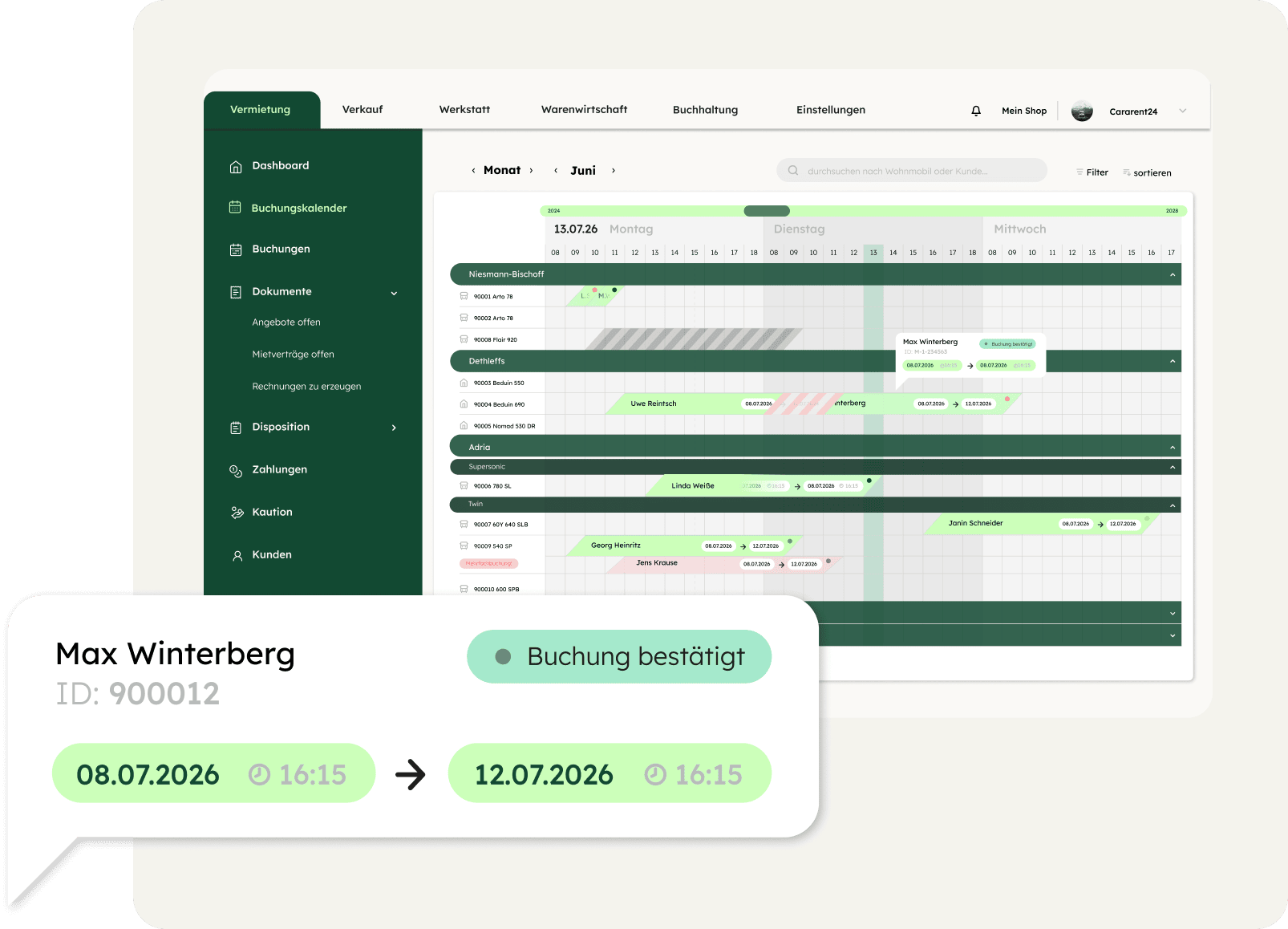1288x929 pixels.
Task: Click the Kaution hand icon
Action: pyautogui.click(x=237, y=513)
